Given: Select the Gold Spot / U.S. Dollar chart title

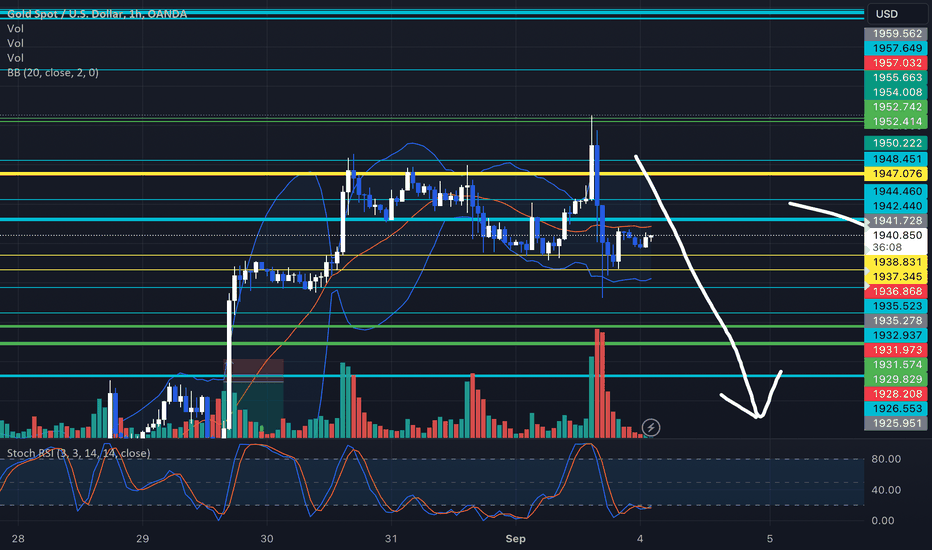Looking at the screenshot, I should click(97, 14).
